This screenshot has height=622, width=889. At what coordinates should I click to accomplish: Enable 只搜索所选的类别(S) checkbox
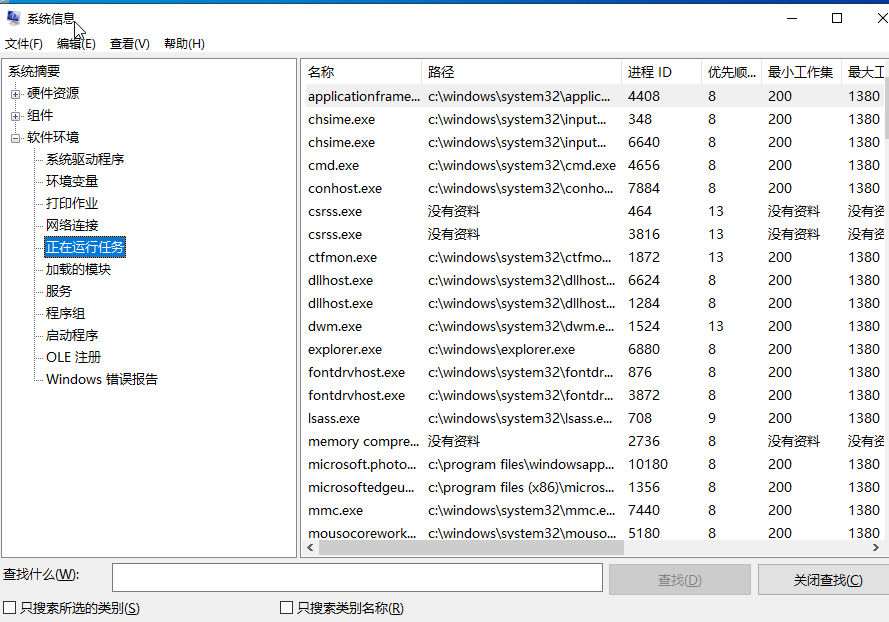[x=10, y=608]
